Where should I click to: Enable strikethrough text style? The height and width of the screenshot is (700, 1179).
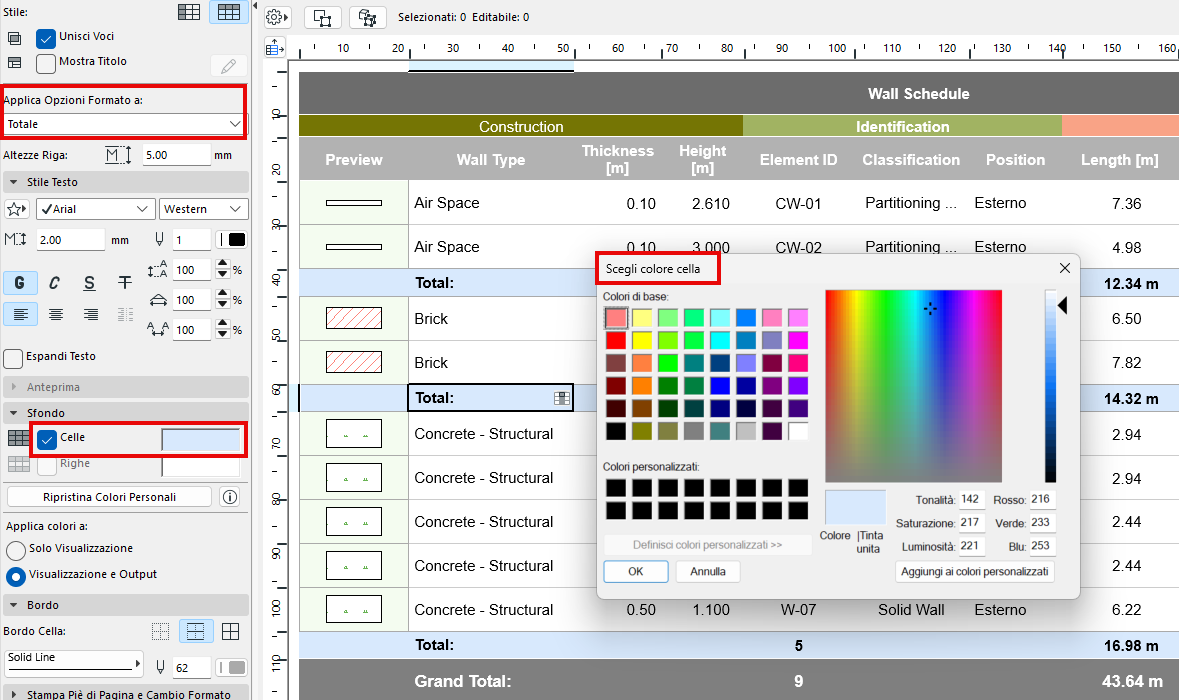125,283
